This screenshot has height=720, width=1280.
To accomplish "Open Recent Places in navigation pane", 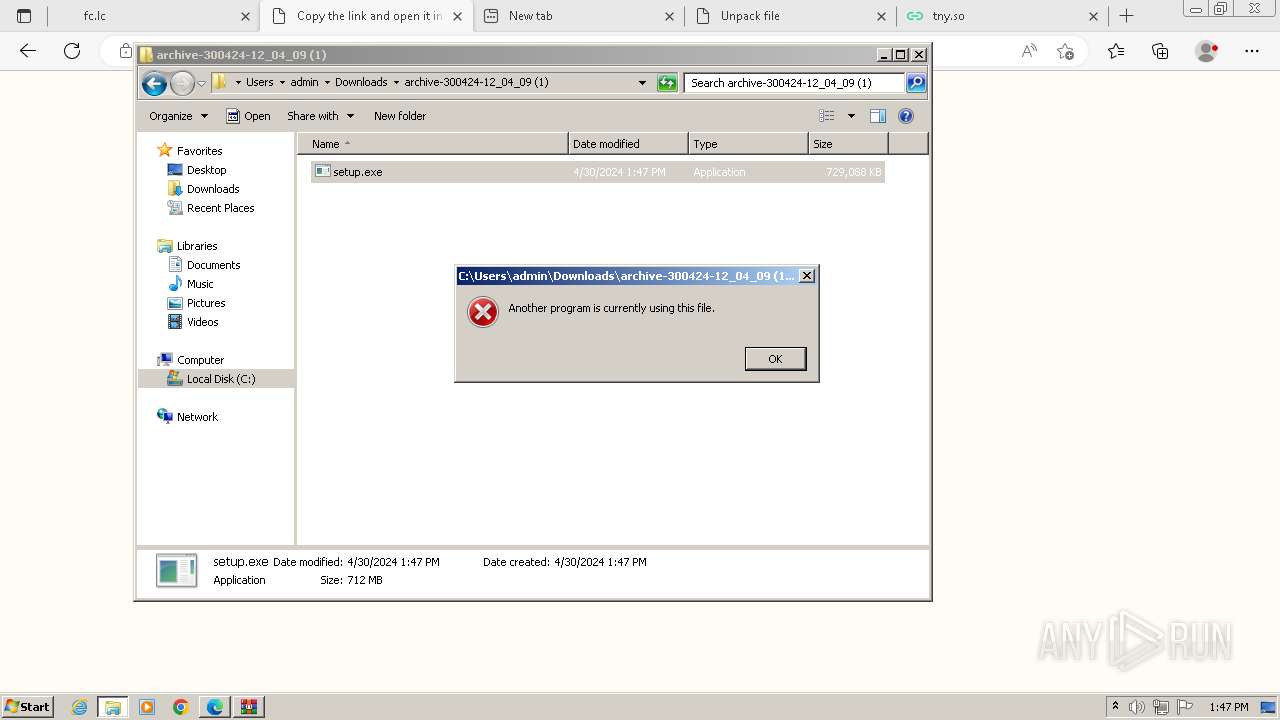I will pos(220,208).
